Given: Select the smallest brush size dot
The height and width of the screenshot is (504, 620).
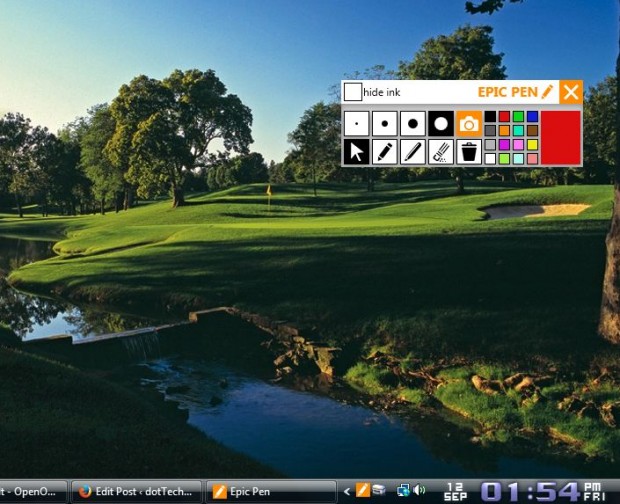Looking at the screenshot, I should point(356,124).
